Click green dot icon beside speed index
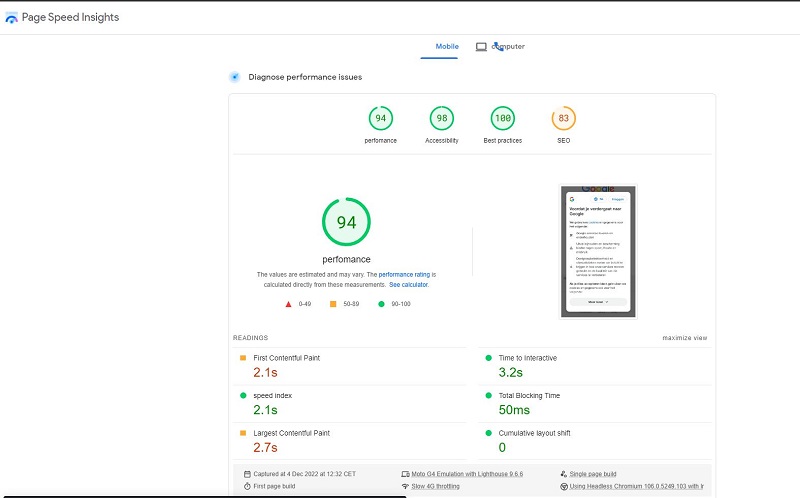800x498 pixels. pyautogui.click(x=243, y=395)
